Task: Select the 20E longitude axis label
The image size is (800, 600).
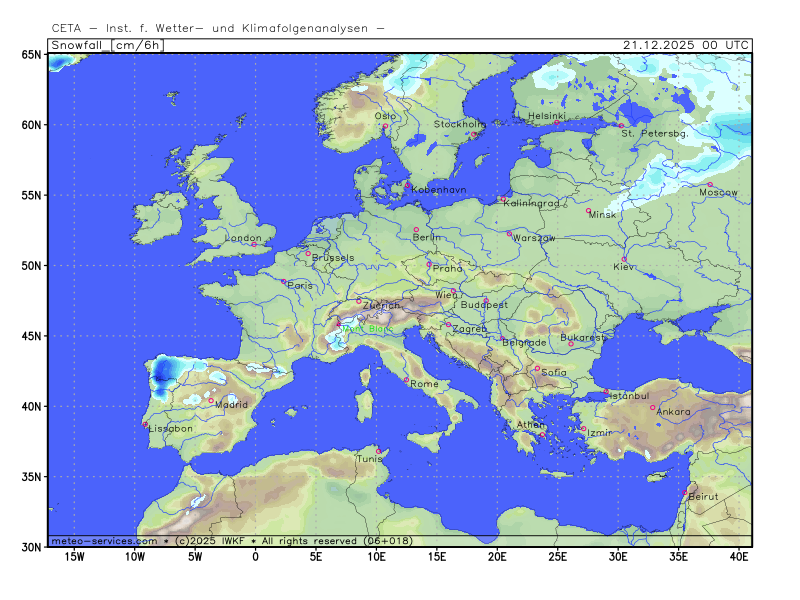Action: (x=497, y=556)
